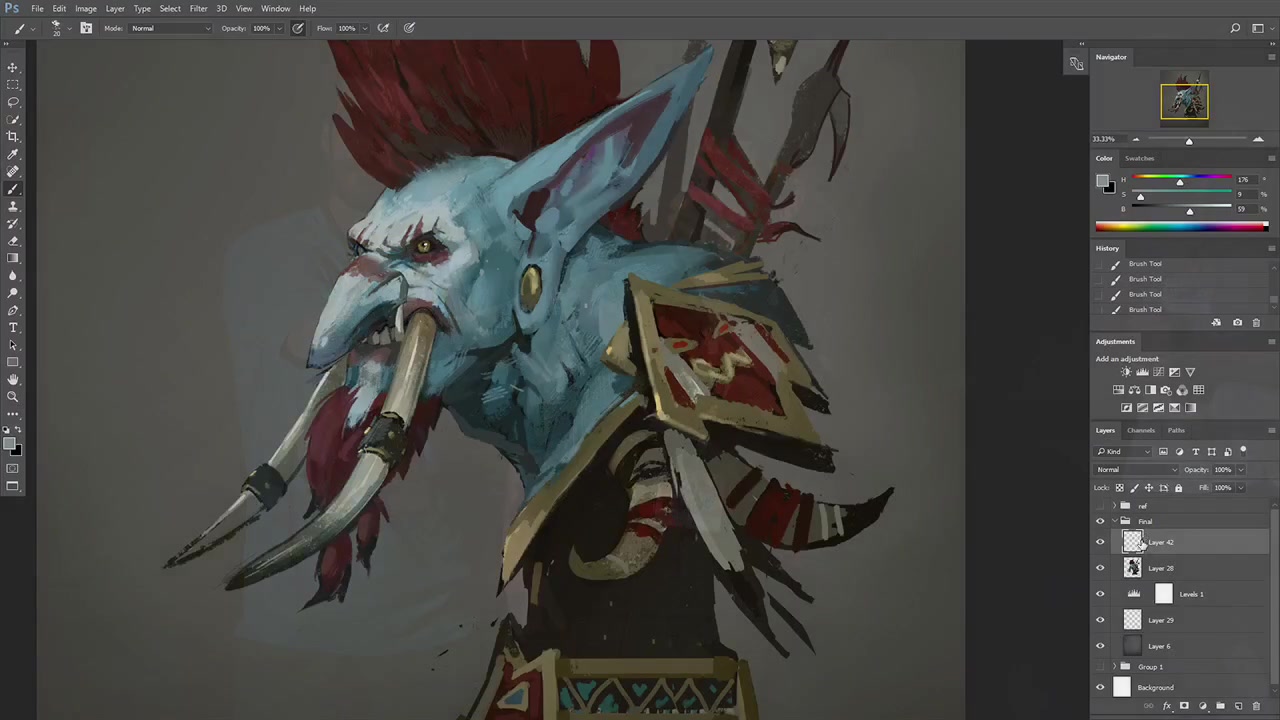Open the search icon in options bar
Screen dimensions: 1280x720
click(x=1235, y=28)
